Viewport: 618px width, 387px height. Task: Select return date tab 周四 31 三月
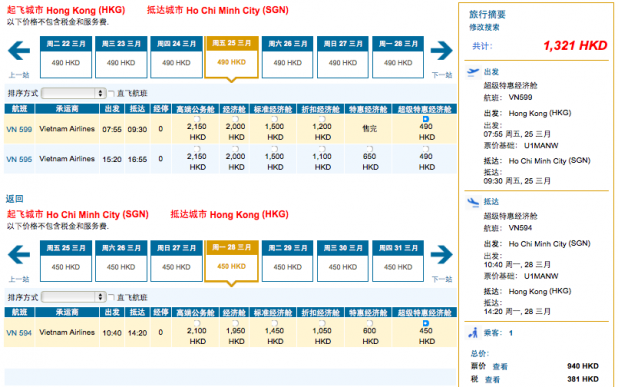pos(398,261)
